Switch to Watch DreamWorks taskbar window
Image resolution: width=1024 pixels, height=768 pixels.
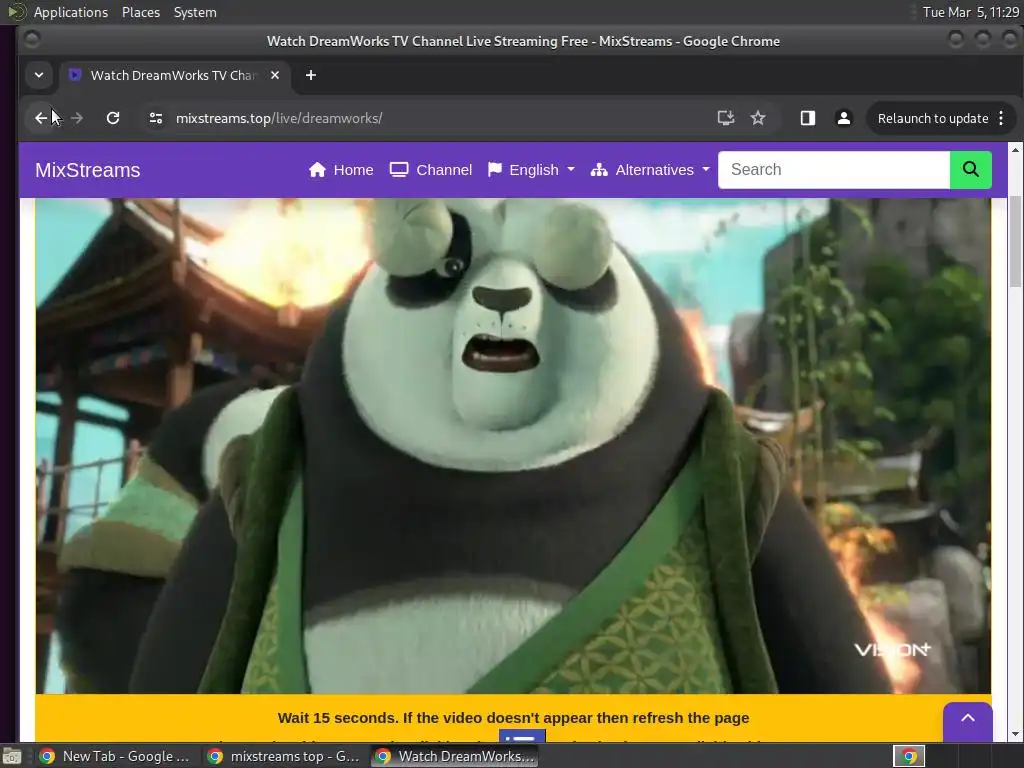pos(455,756)
